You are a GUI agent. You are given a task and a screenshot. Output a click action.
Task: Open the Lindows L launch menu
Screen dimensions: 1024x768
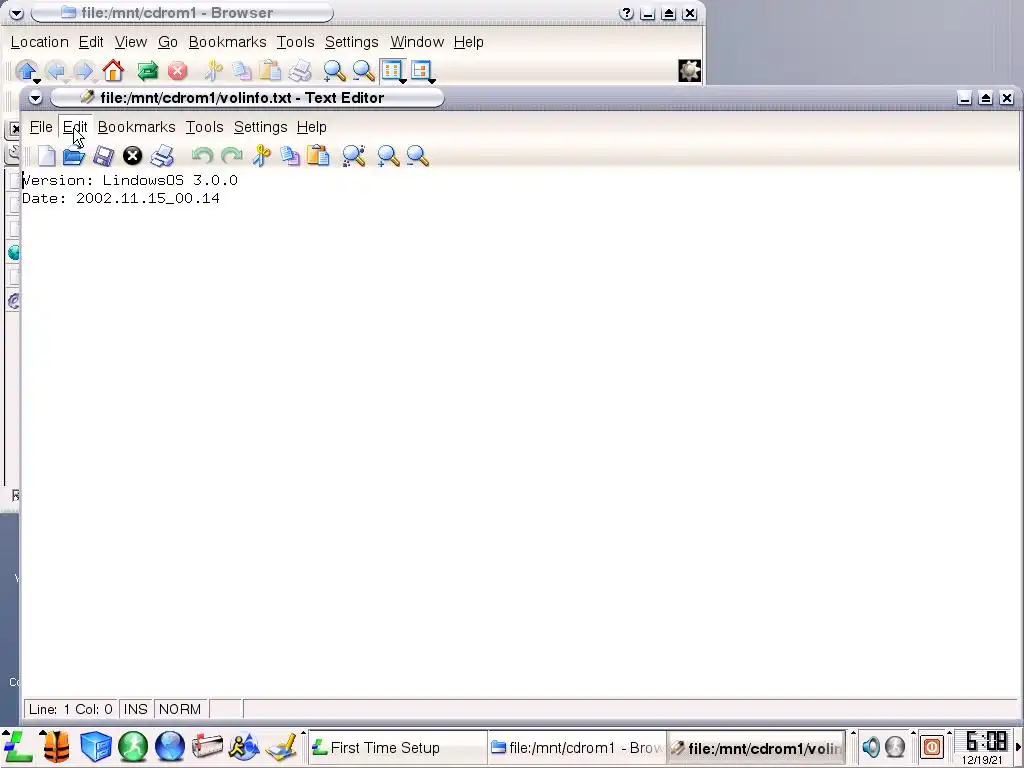tap(18, 747)
